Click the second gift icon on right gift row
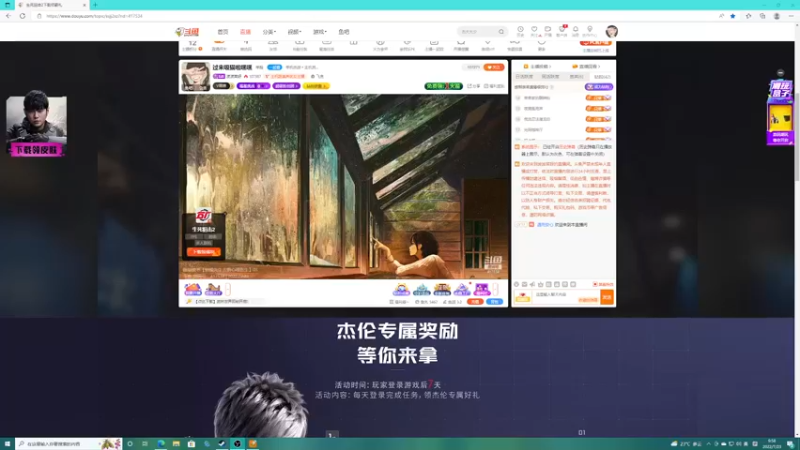Screen dimensions: 800x450 tap(421, 290)
